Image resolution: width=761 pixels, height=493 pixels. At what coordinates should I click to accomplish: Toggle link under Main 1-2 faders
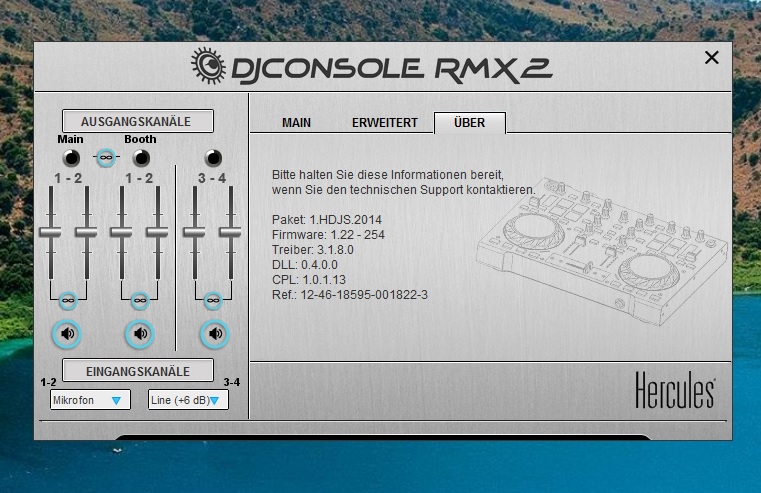click(68, 301)
